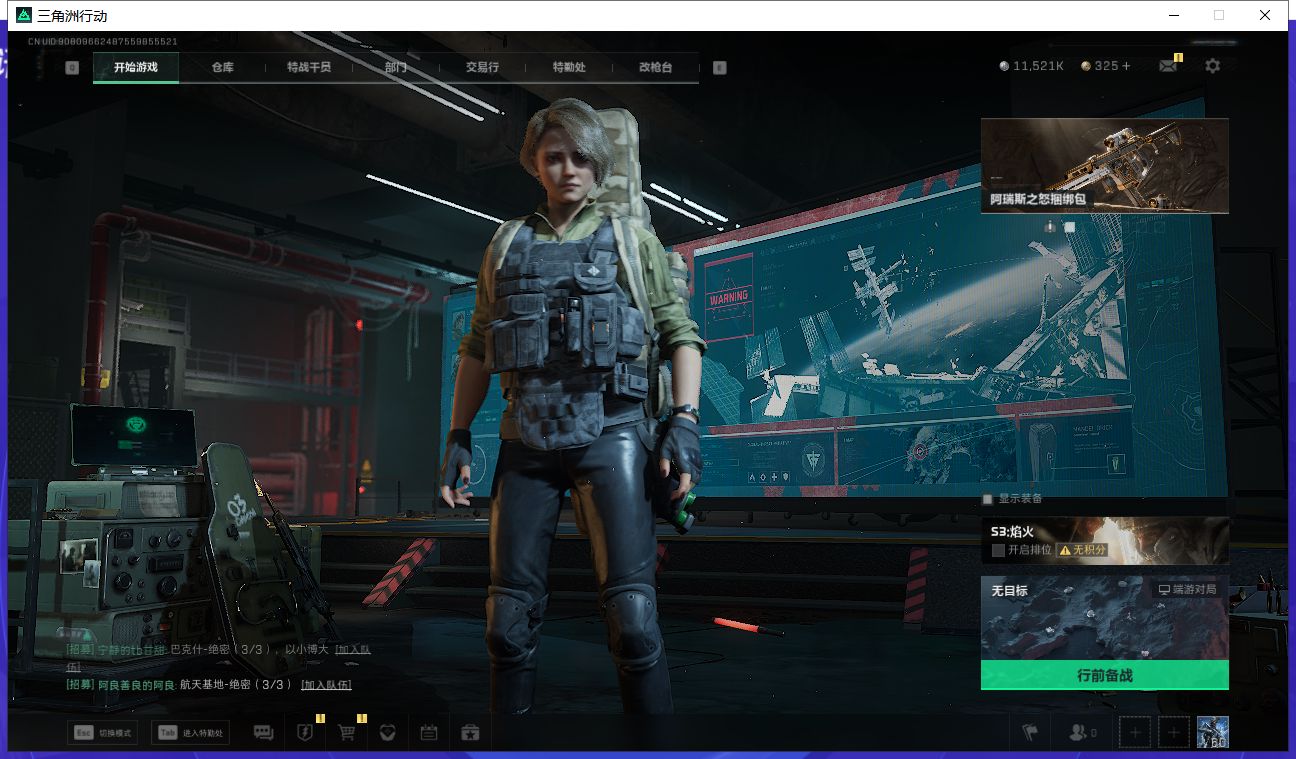Click the 无积分 warning badge

click(x=1084, y=550)
